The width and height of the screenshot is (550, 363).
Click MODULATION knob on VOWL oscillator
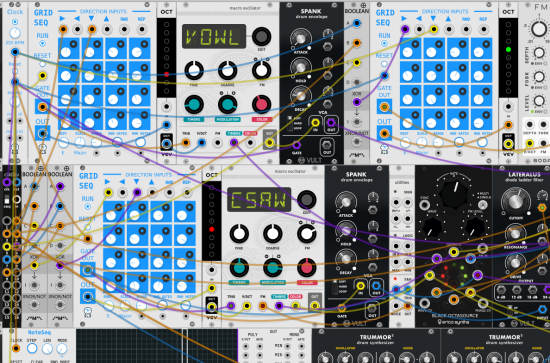228,104
